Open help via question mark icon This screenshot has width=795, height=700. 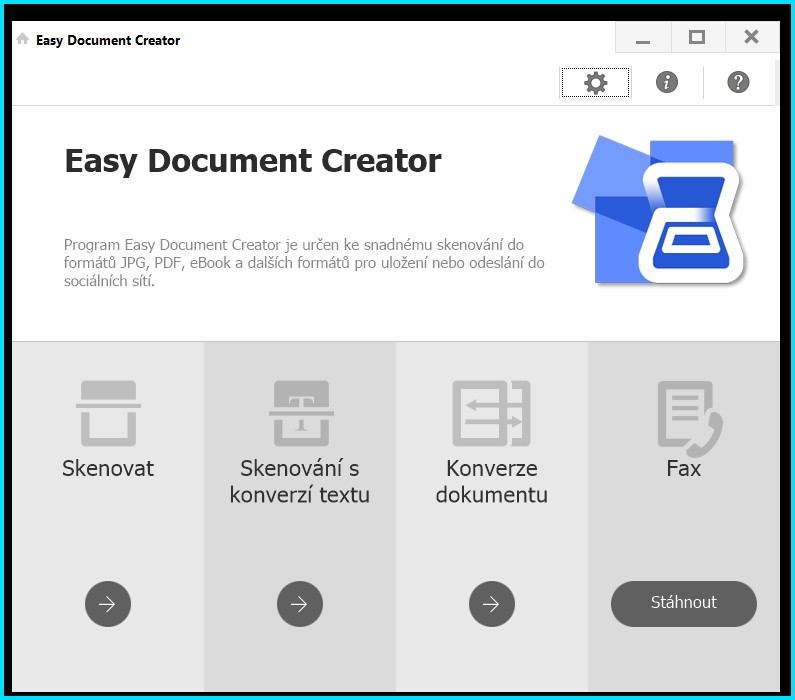(x=738, y=82)
